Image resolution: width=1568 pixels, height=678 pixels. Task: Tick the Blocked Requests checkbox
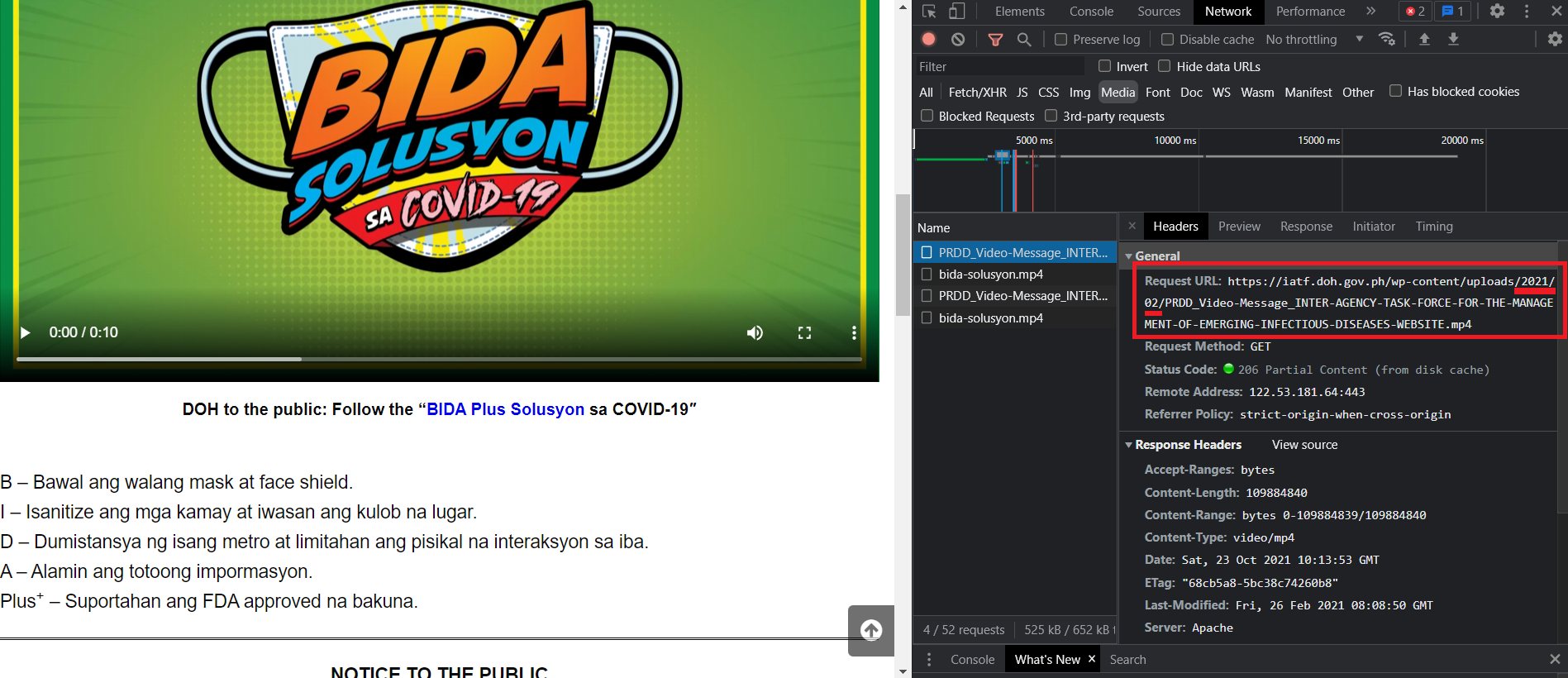click(x=927, y=116)
